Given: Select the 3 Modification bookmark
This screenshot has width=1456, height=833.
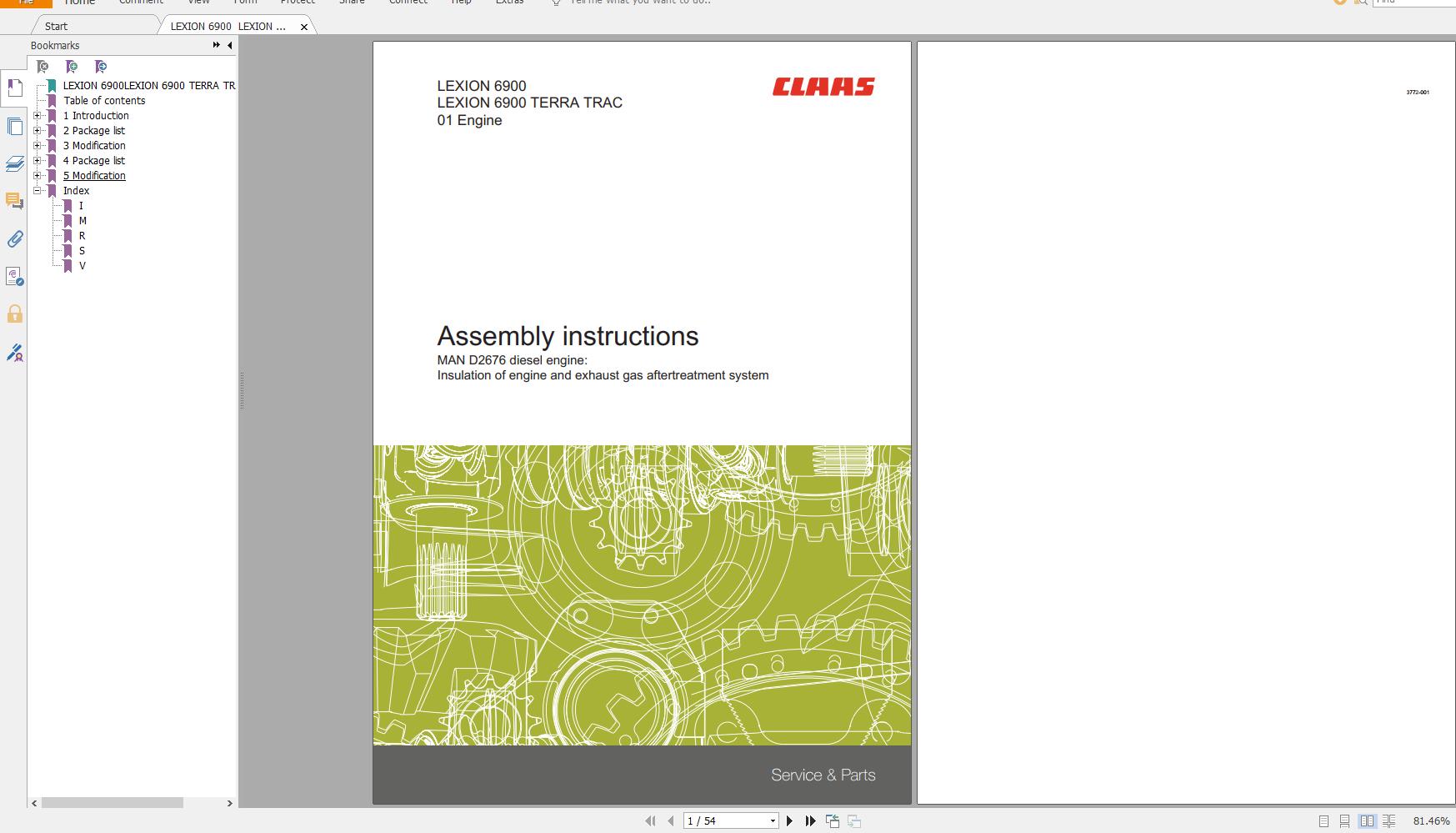Looking at the screenshot, I should click(x=94, y=146).
